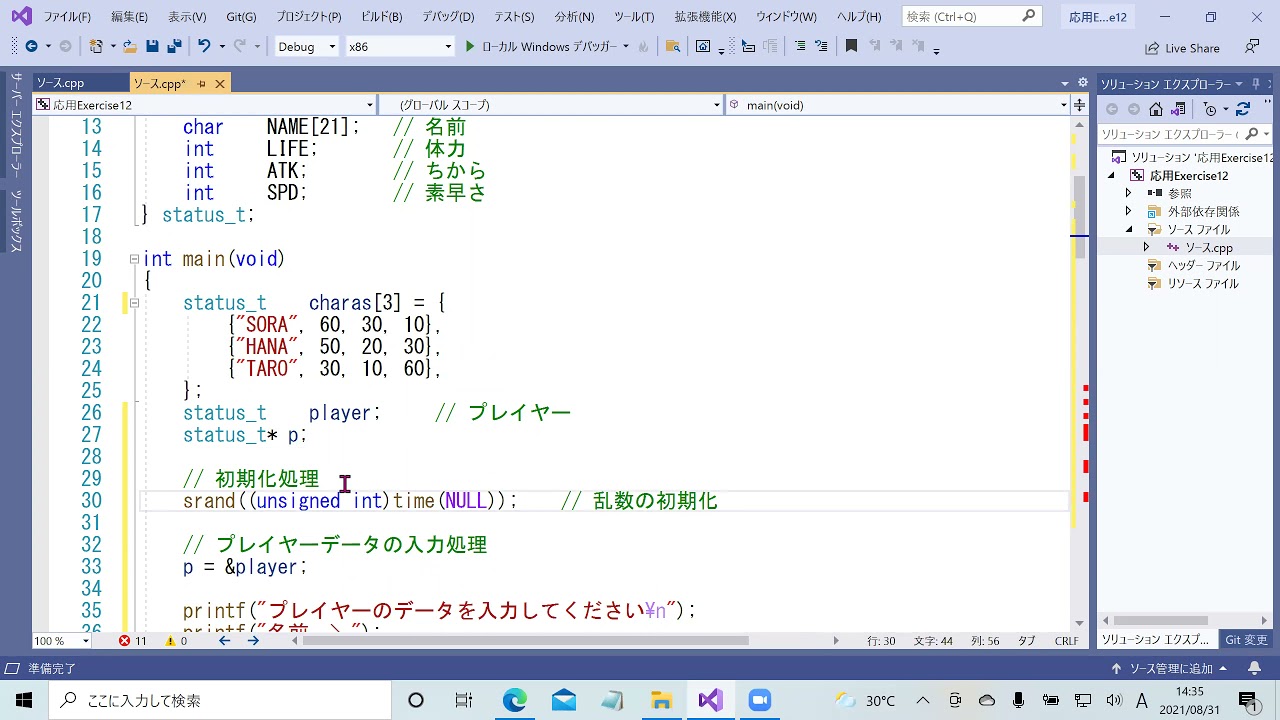Start debugging with ローカル Windows デバッガー button
Viewport: 1280px width, 720px height.
540,46
